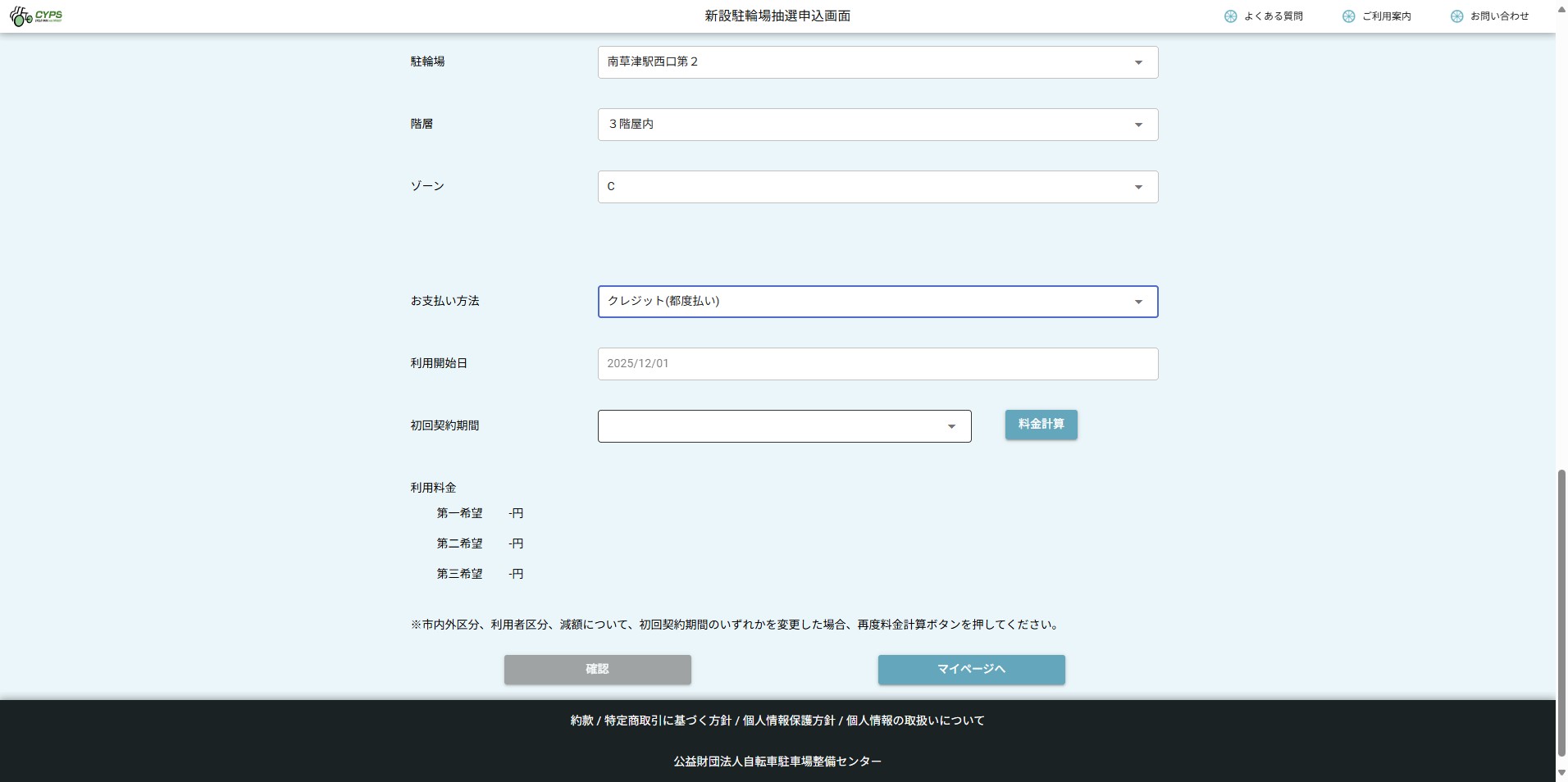Click the vertical page scrollbar thumb

1561,611
